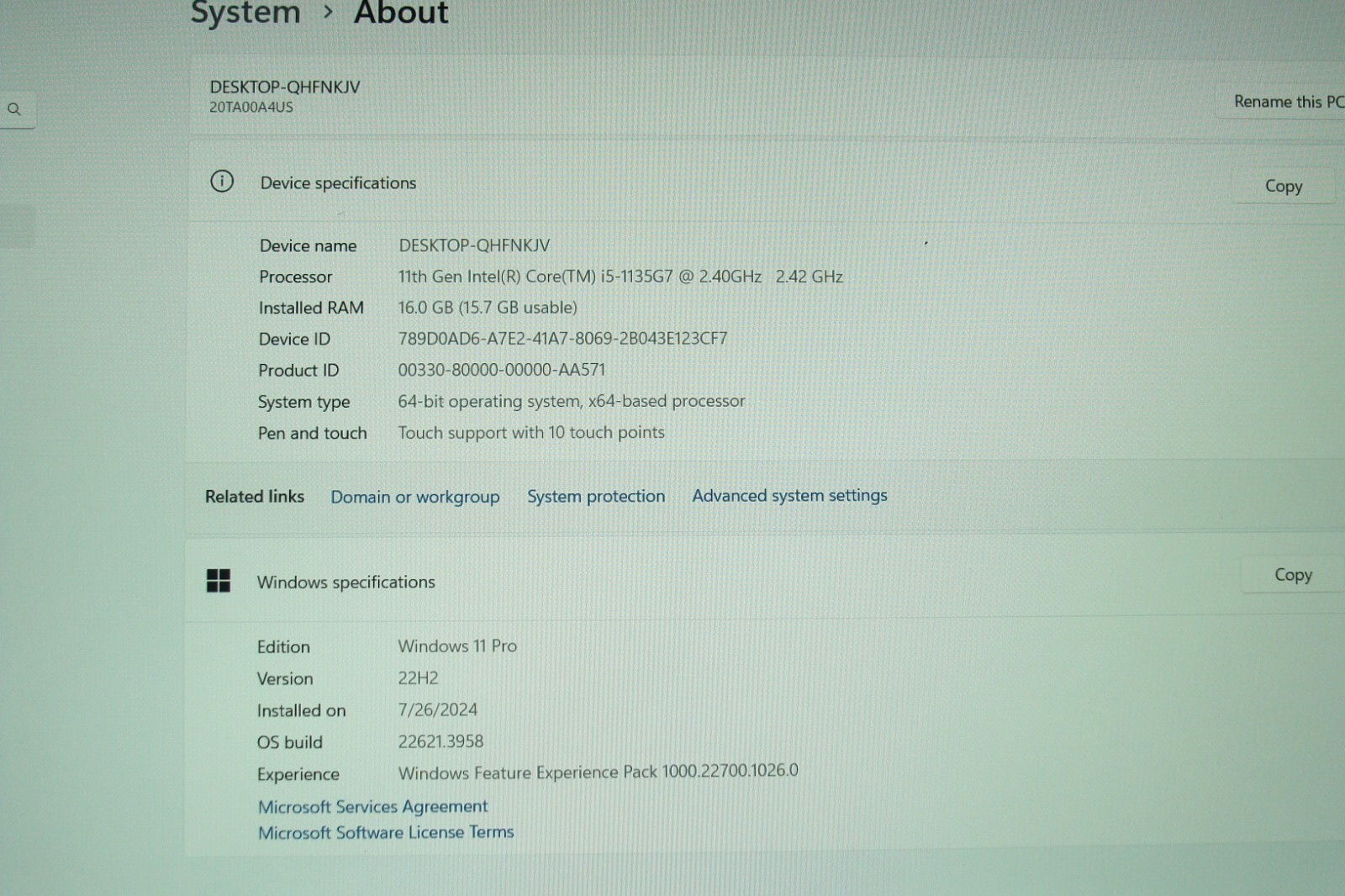The height and width of the screenshot is (896, 1345).
Task: Open Domain or workgroup link
Action: pyautogui.click(x=414, y=497)
